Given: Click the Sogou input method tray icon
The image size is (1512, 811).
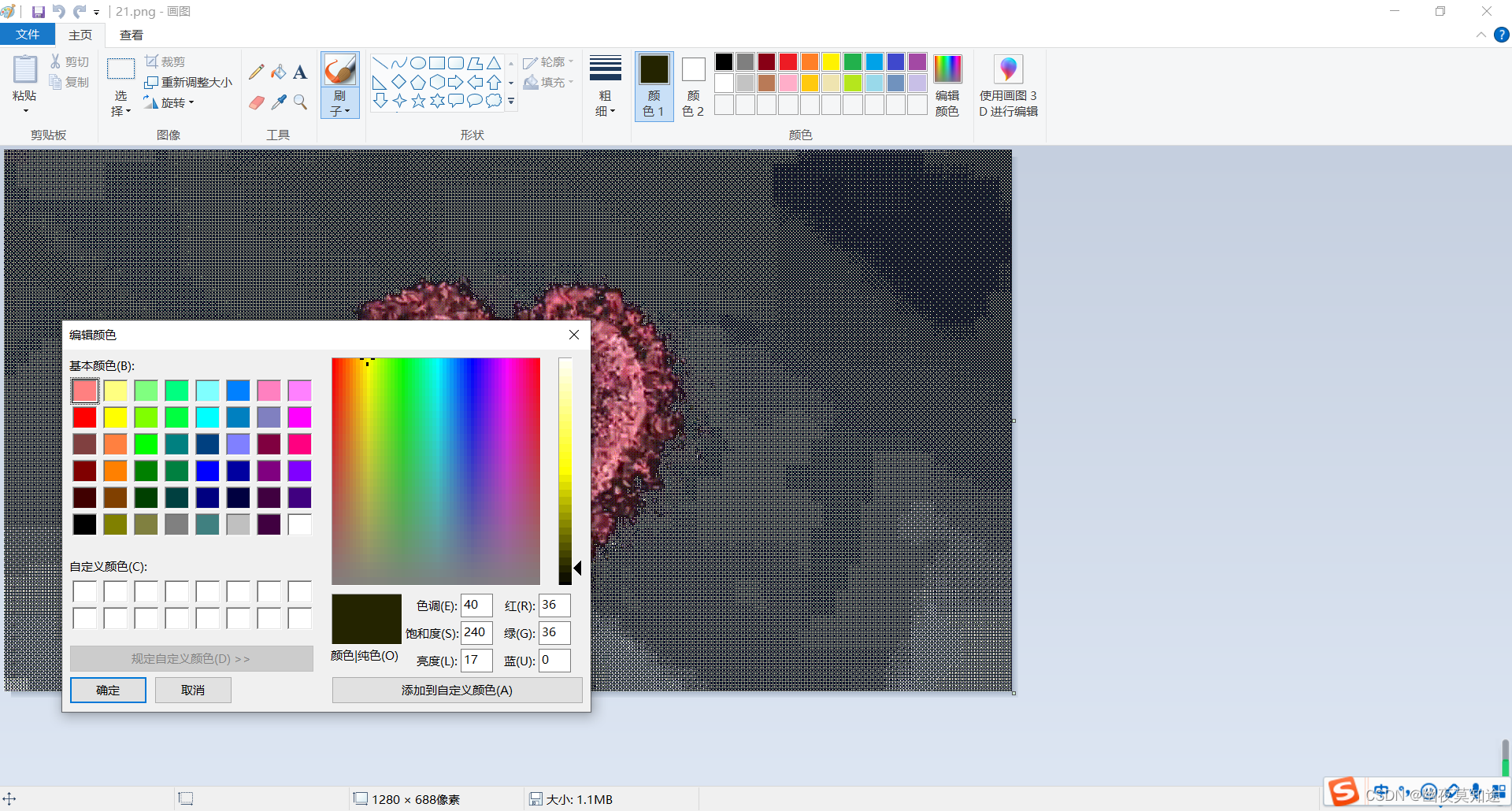Looking at the screenshot, I should click(x=1343, y=791).
